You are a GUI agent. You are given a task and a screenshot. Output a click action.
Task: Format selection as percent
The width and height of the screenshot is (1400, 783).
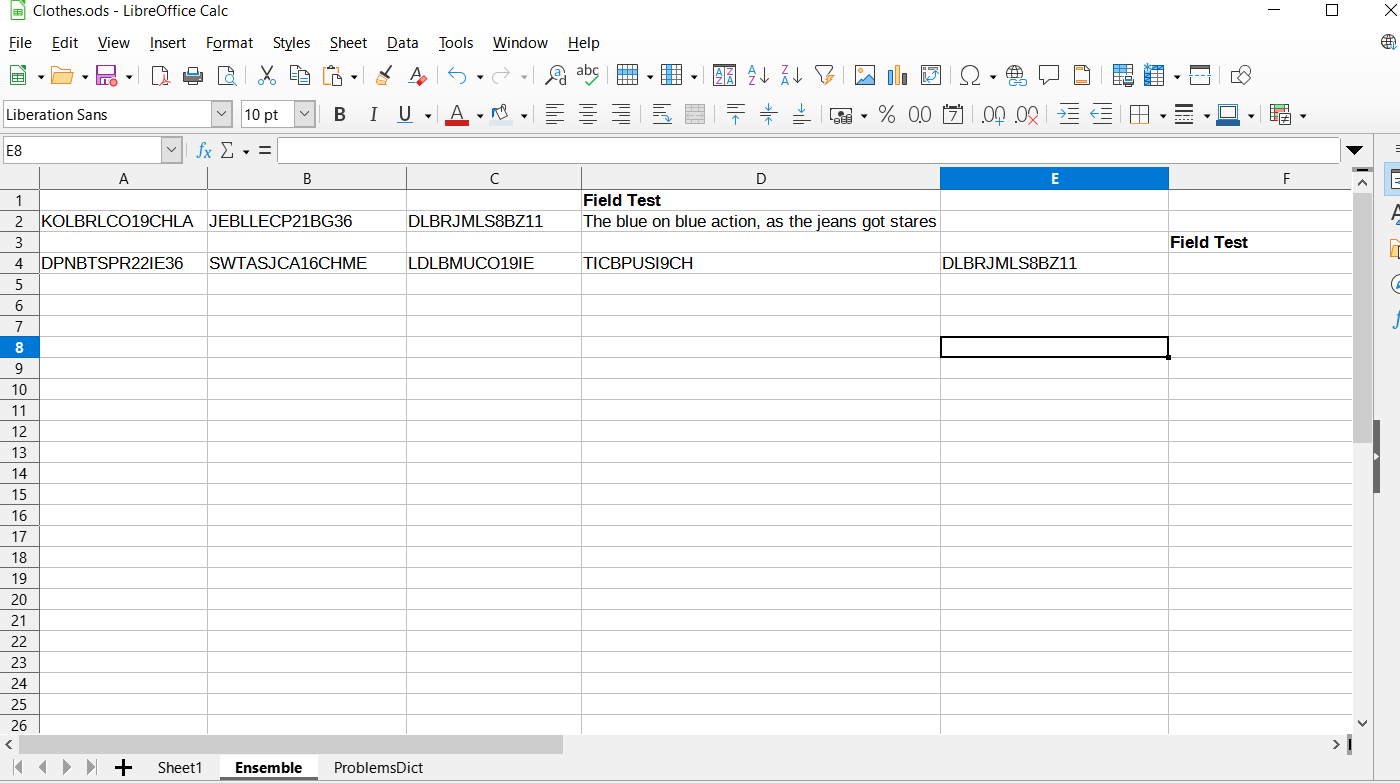pyautogui.click(x=887, y=115)
